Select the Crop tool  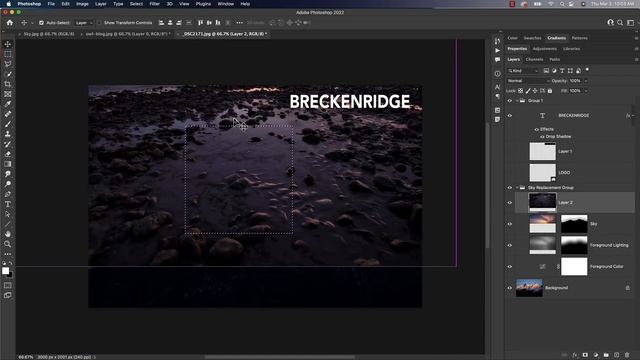(x=8, y=84)
